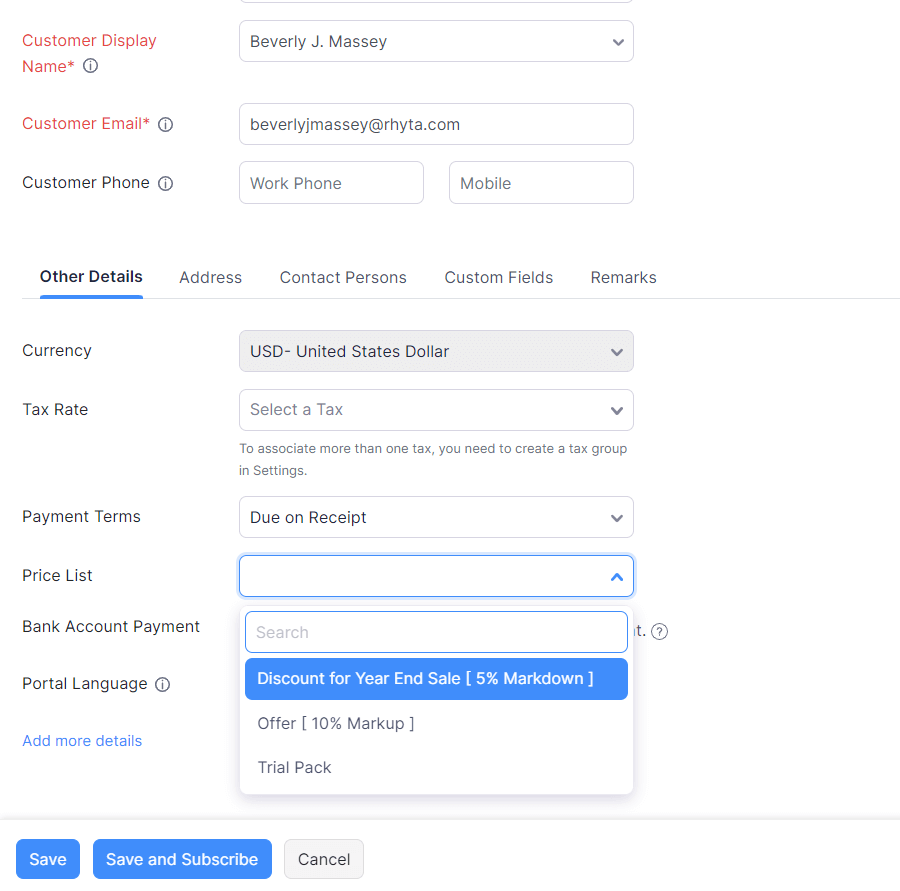
Task: Switch to the Address tab
Action: (210, 277)
